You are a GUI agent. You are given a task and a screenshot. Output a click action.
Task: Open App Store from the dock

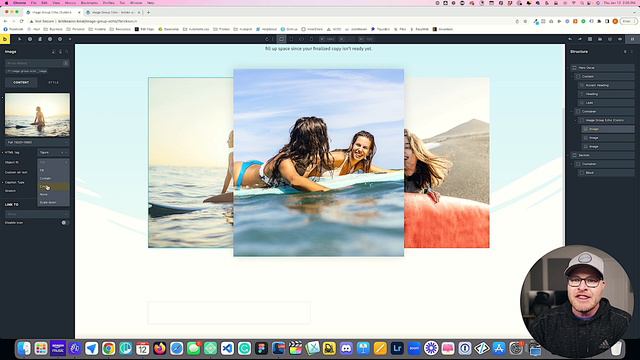point(499,348)
